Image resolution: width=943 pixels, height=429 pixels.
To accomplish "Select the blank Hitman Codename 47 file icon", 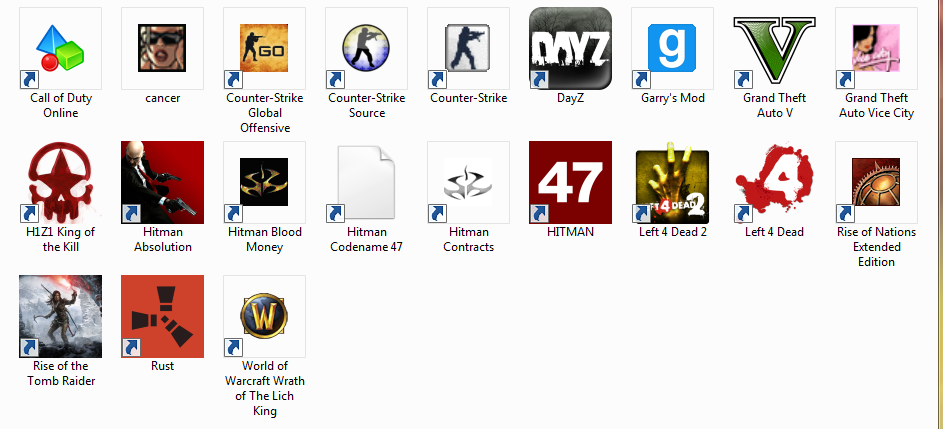I will point(366,182).
